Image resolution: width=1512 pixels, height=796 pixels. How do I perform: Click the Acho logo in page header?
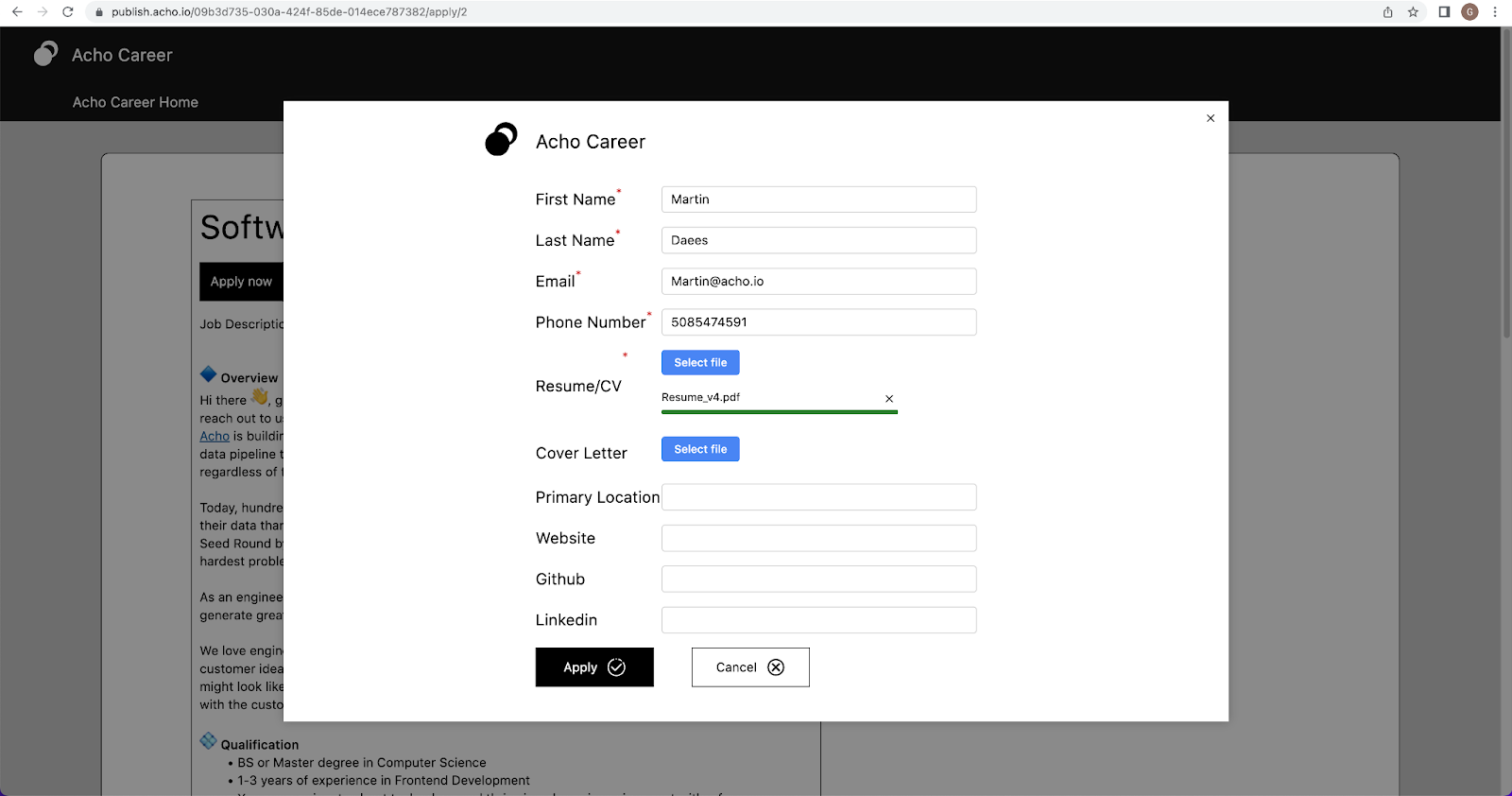[x=45, y=54]
